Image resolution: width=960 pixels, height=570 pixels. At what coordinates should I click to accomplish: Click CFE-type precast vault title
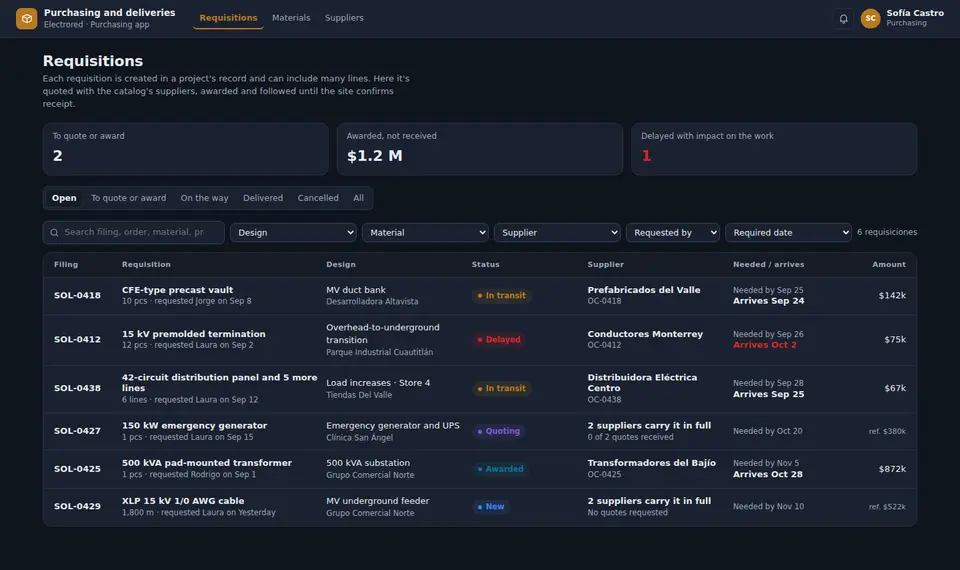pyautogui.click(x=178, y=290)
